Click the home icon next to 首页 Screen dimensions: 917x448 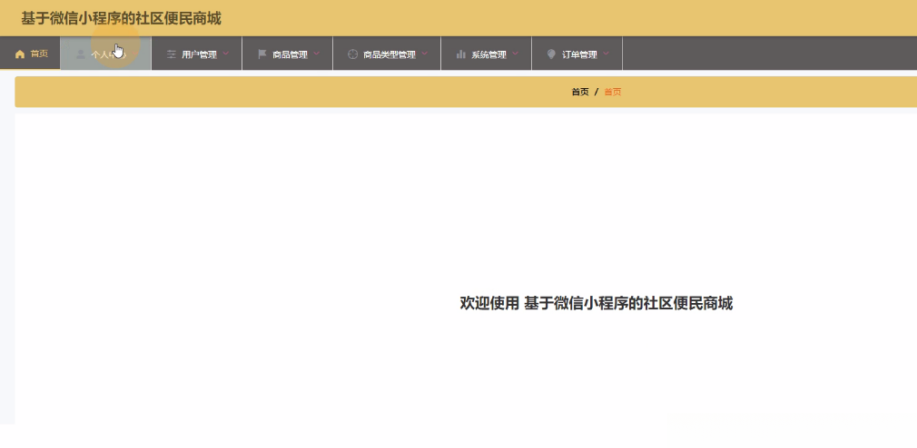(x=20, y=54)
